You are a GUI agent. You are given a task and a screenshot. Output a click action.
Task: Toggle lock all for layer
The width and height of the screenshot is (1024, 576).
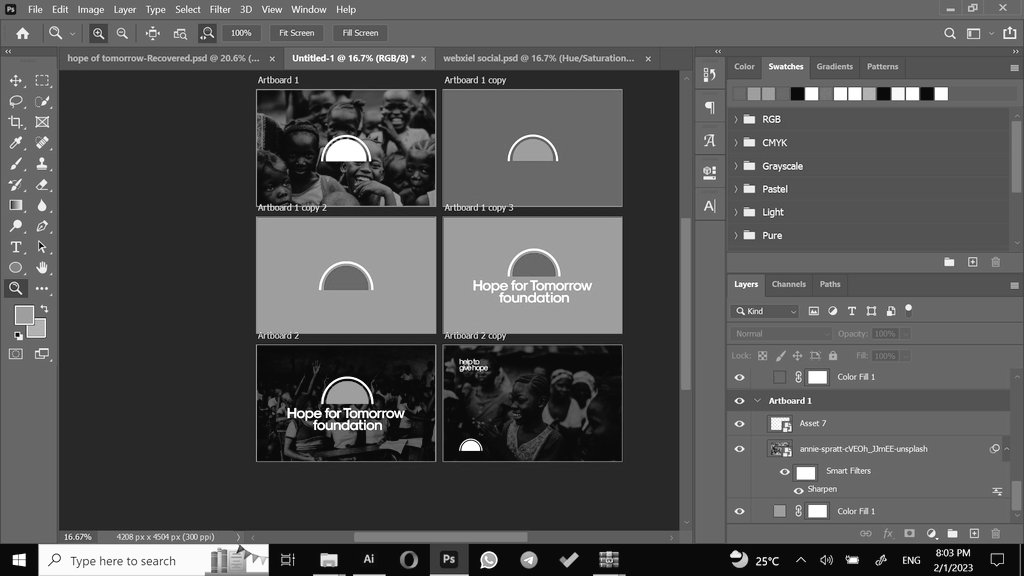coord(833,356)
